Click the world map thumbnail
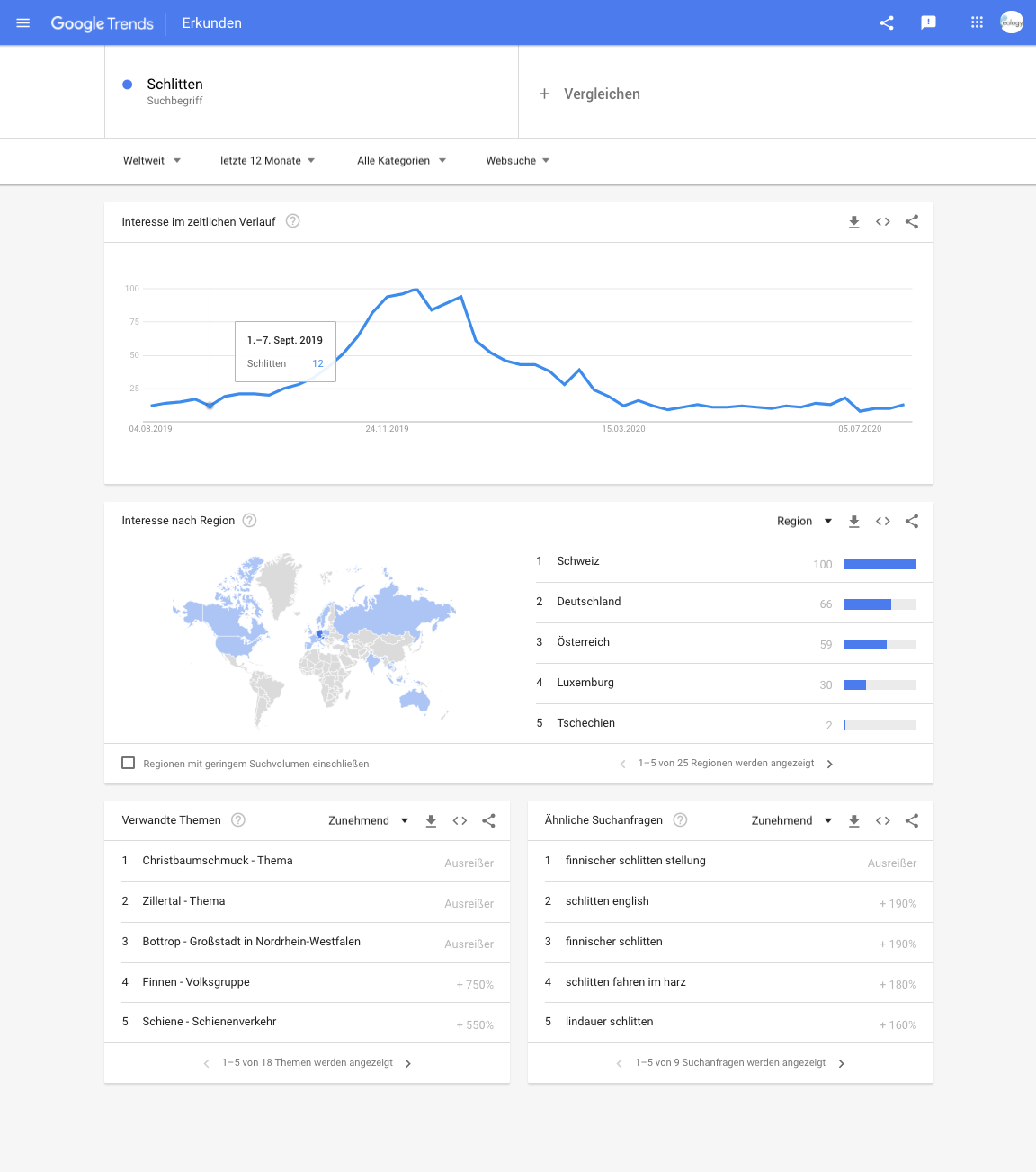Viewport: 1036px width, 1172px height. tap(314, 641)
